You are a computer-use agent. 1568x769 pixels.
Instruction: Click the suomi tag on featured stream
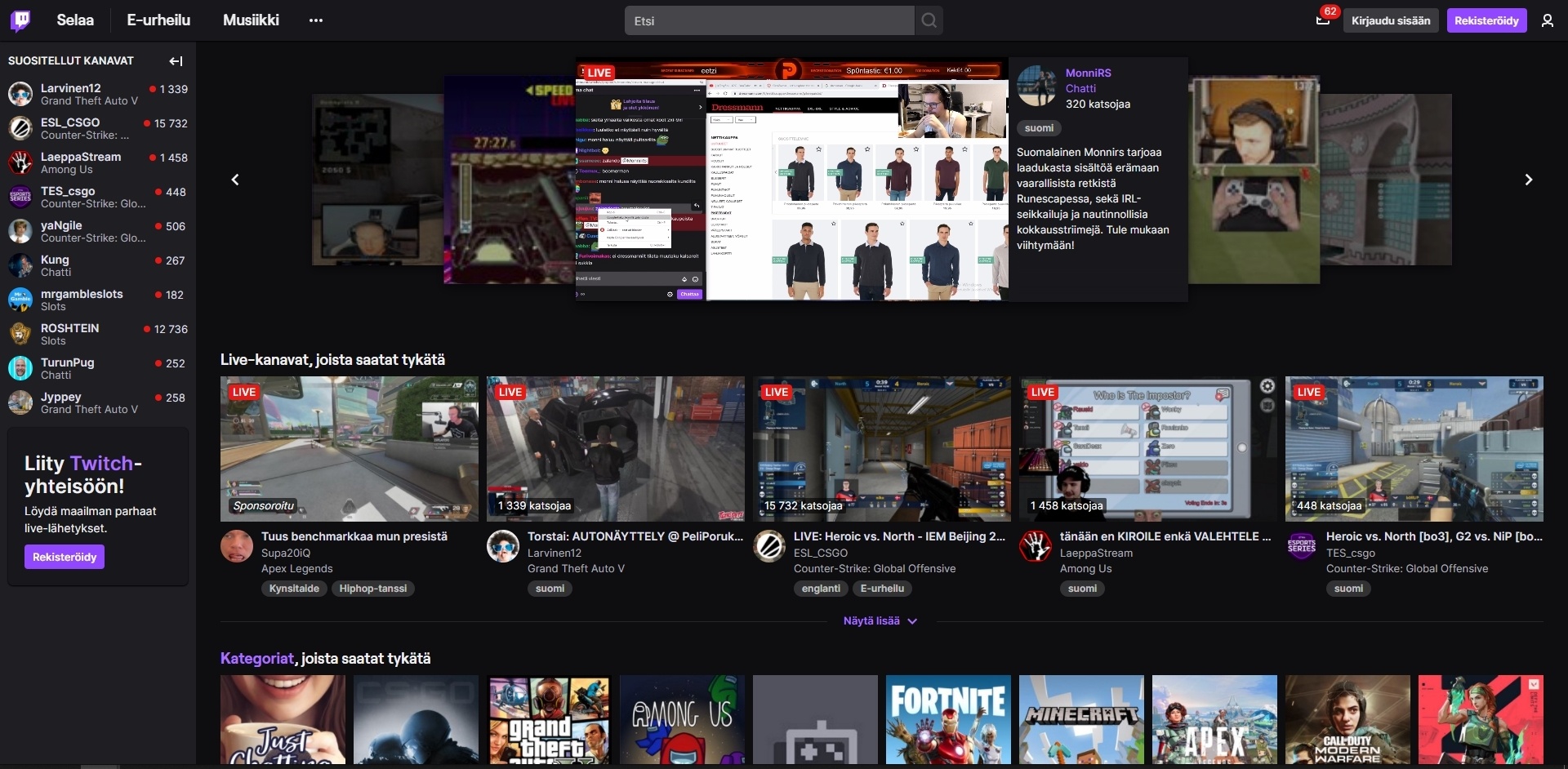click(1039, 128)
